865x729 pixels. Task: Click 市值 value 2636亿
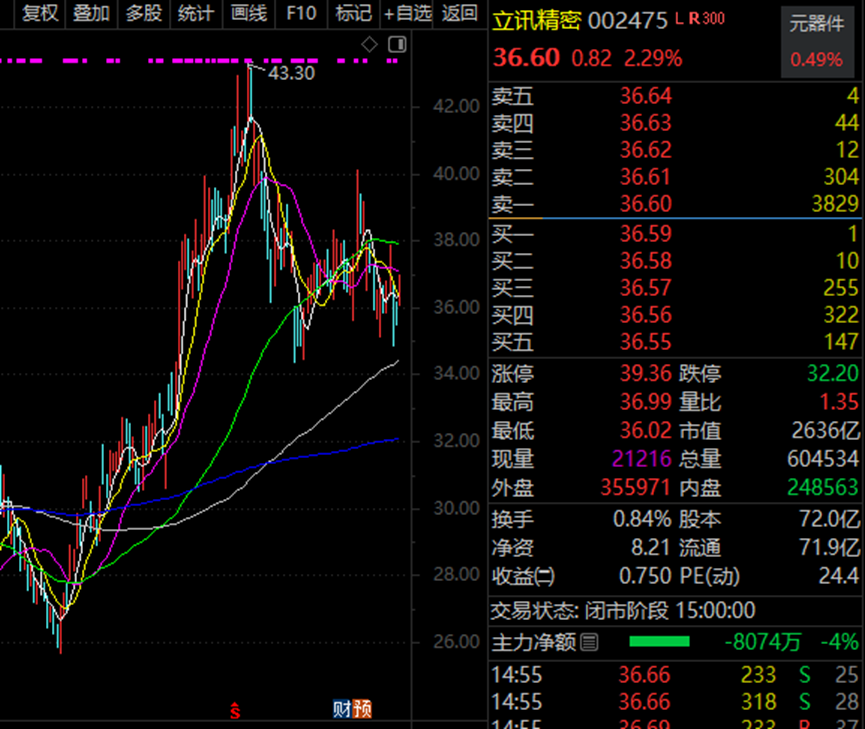pos(825,430)
